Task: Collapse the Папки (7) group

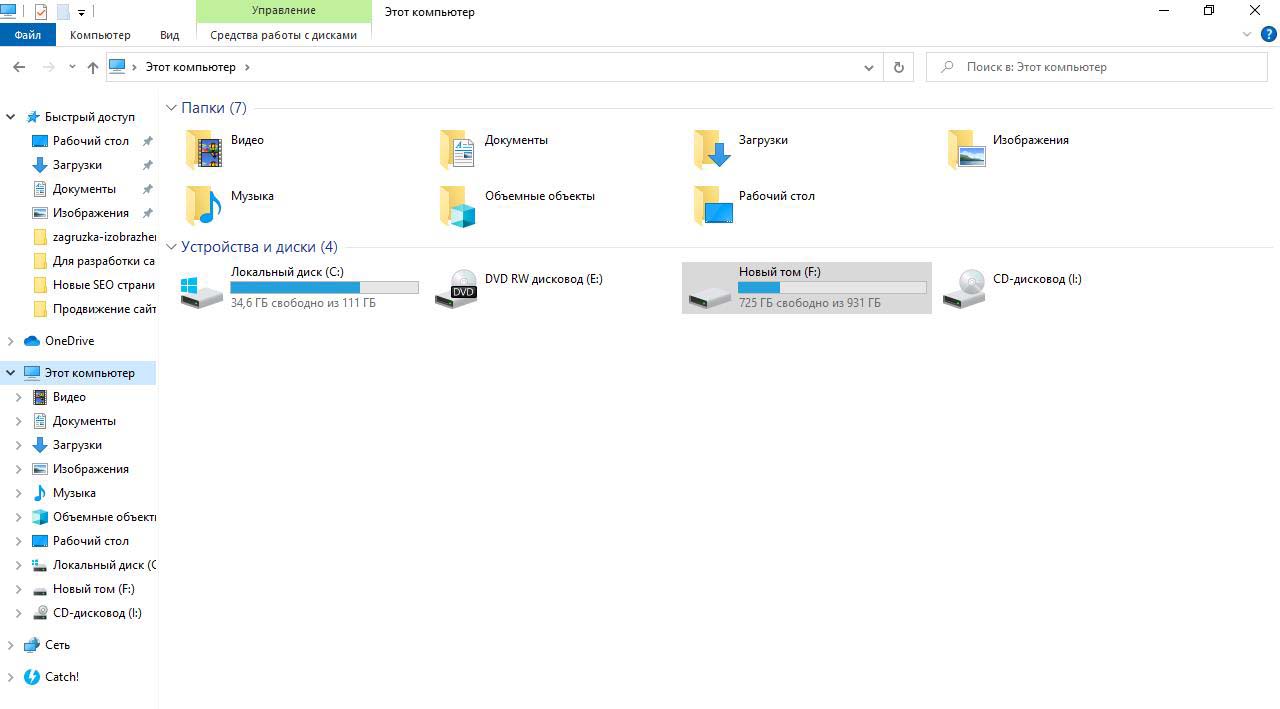Action: (x=172, y=108)
